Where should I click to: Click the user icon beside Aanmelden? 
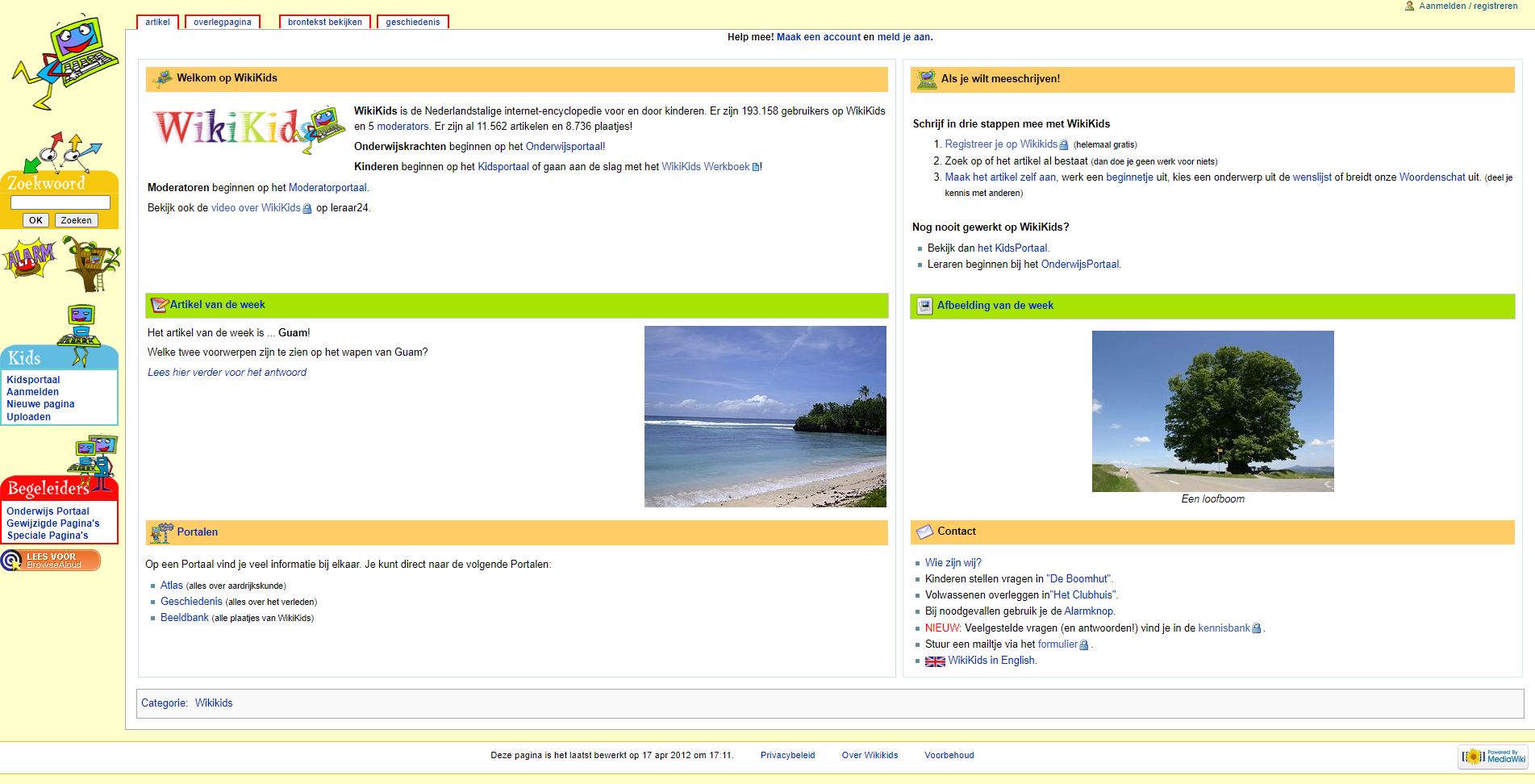point(1409,6)
